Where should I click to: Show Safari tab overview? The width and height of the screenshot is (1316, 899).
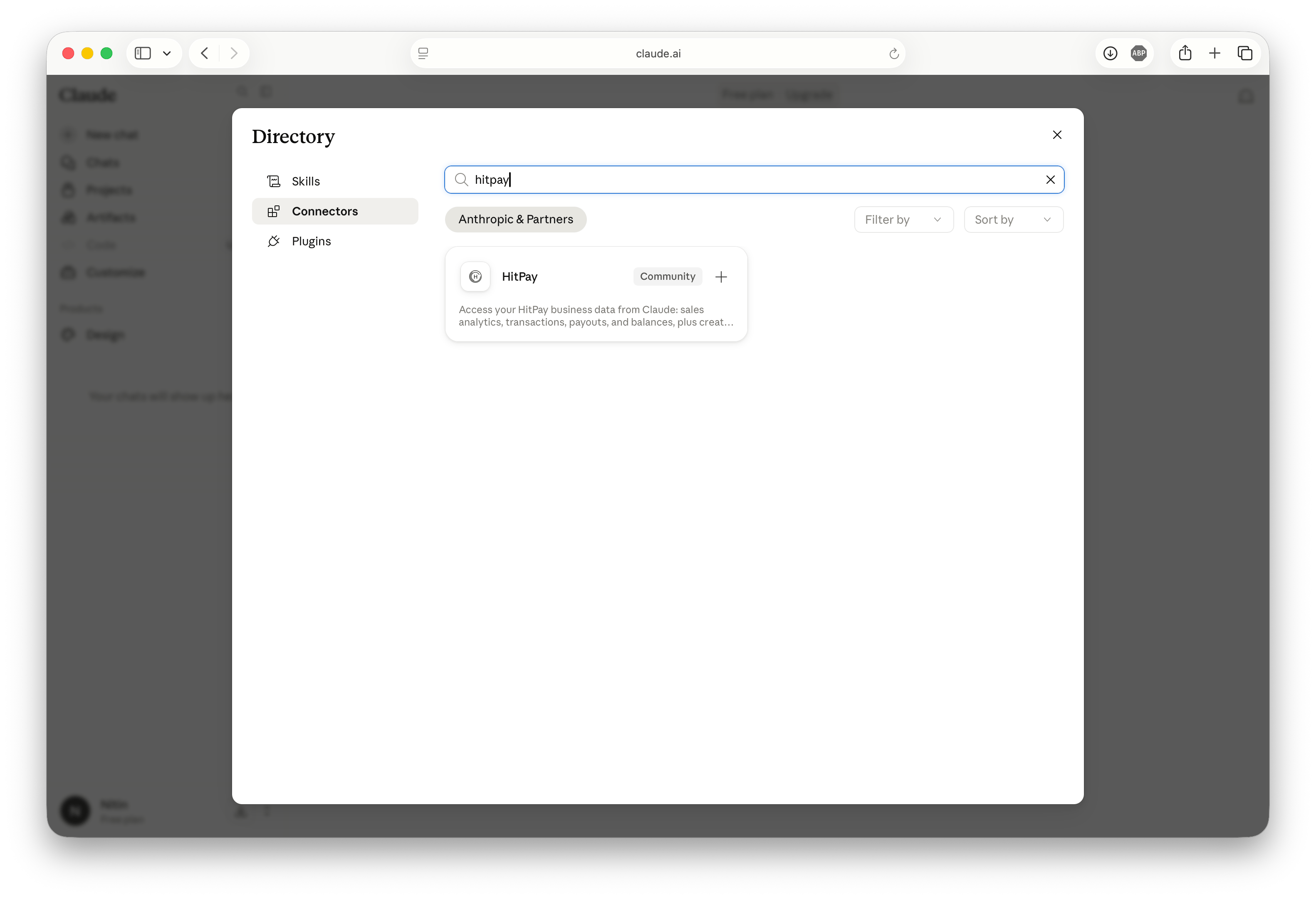[1244, 53]
